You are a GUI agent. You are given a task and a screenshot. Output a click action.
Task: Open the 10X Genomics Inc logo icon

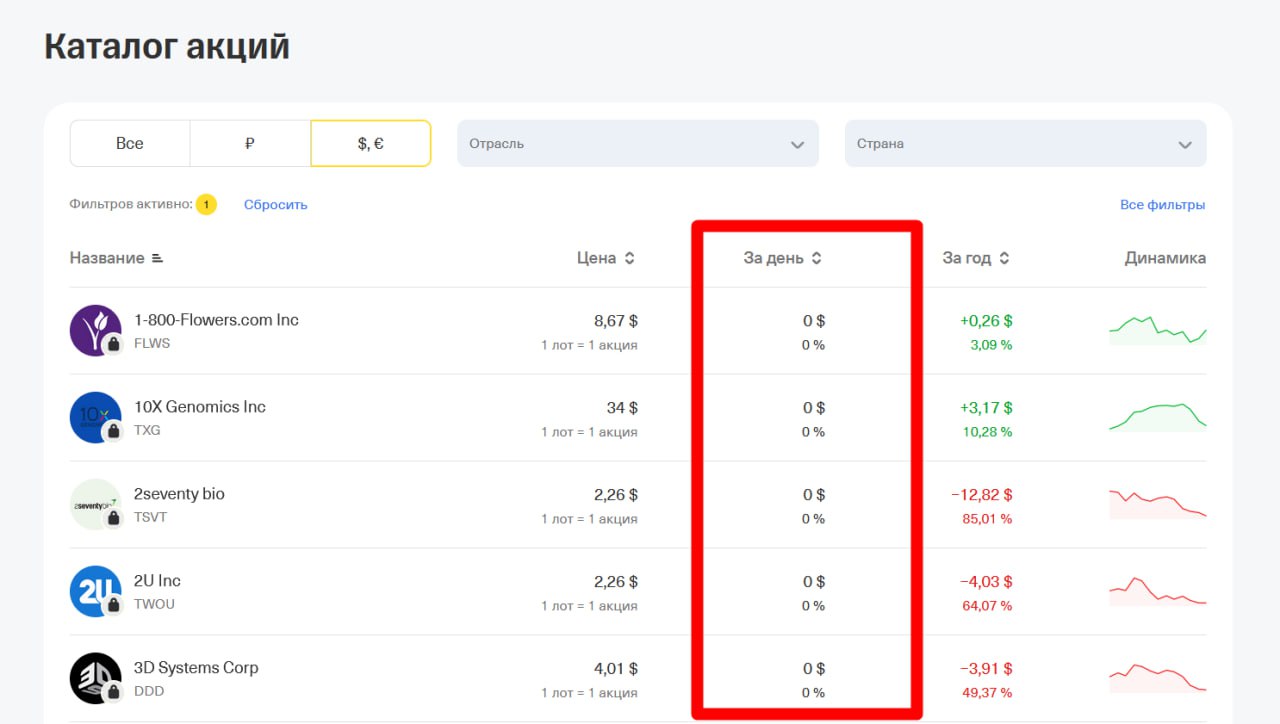(x=96, y=417)
